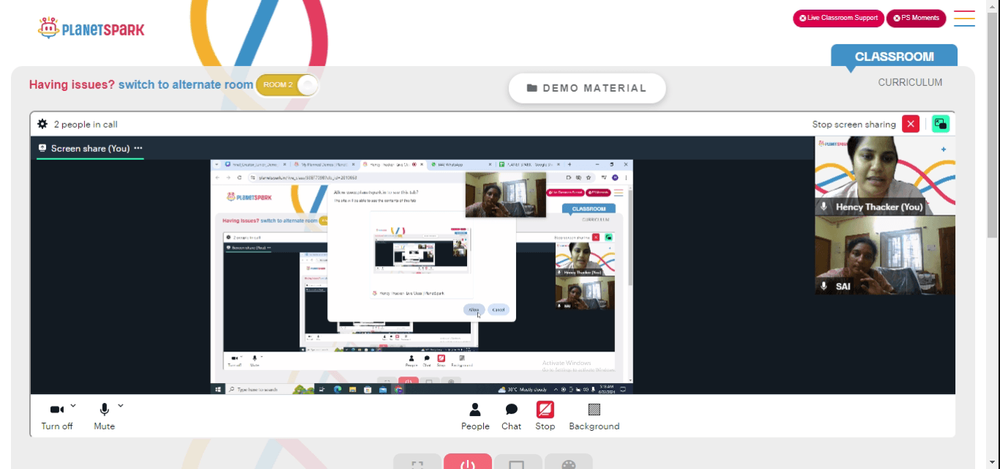Stop screen sharing with red X button
The width and height of the screenshot is (1000, 469).
click(911, 124)
